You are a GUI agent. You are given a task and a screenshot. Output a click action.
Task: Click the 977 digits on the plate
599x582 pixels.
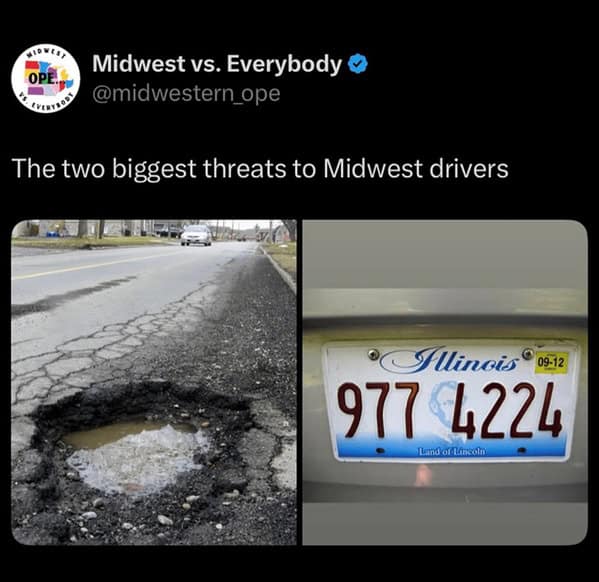click(377, 410)
